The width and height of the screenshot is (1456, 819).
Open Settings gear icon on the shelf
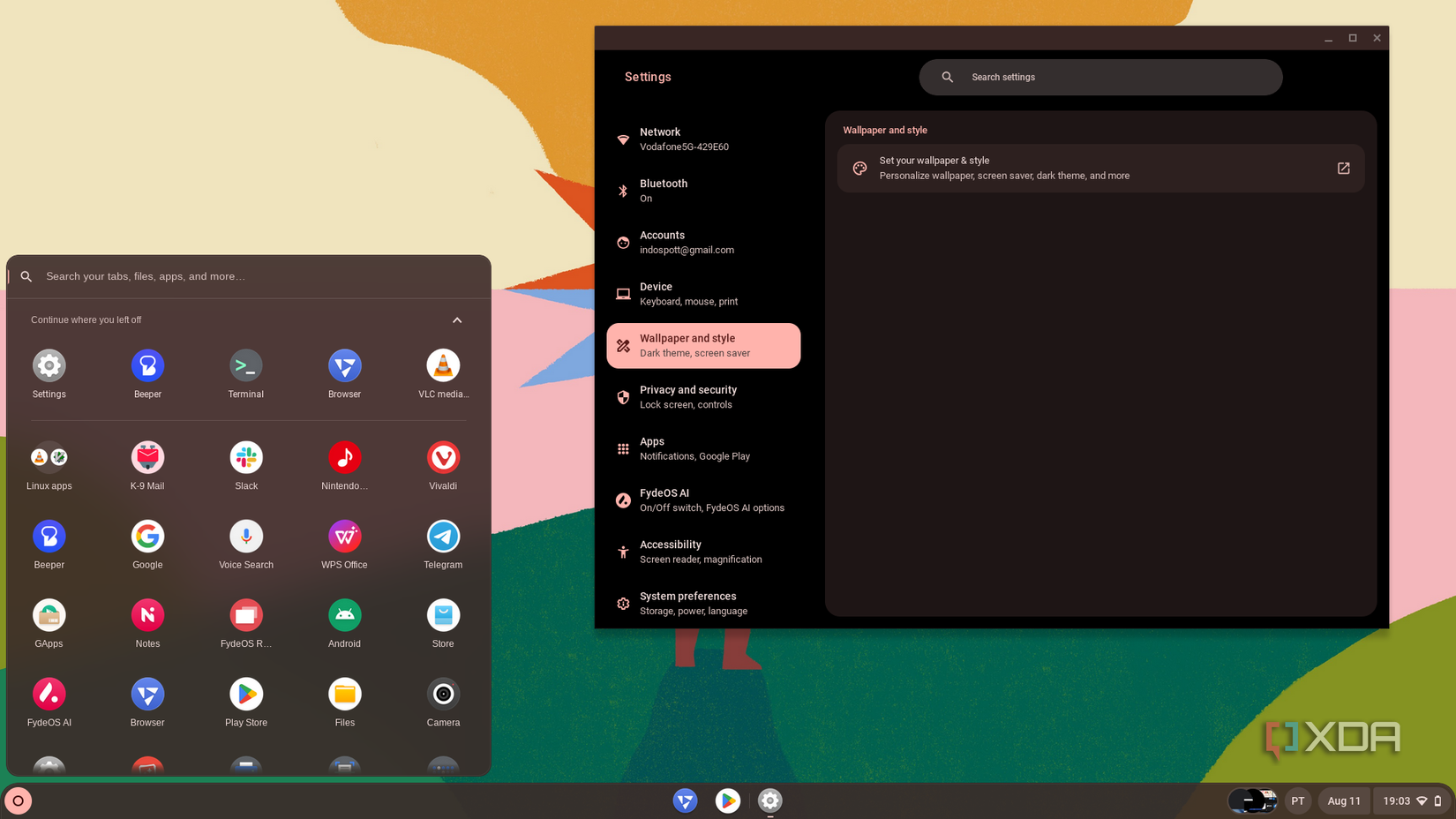click(769, 800)
